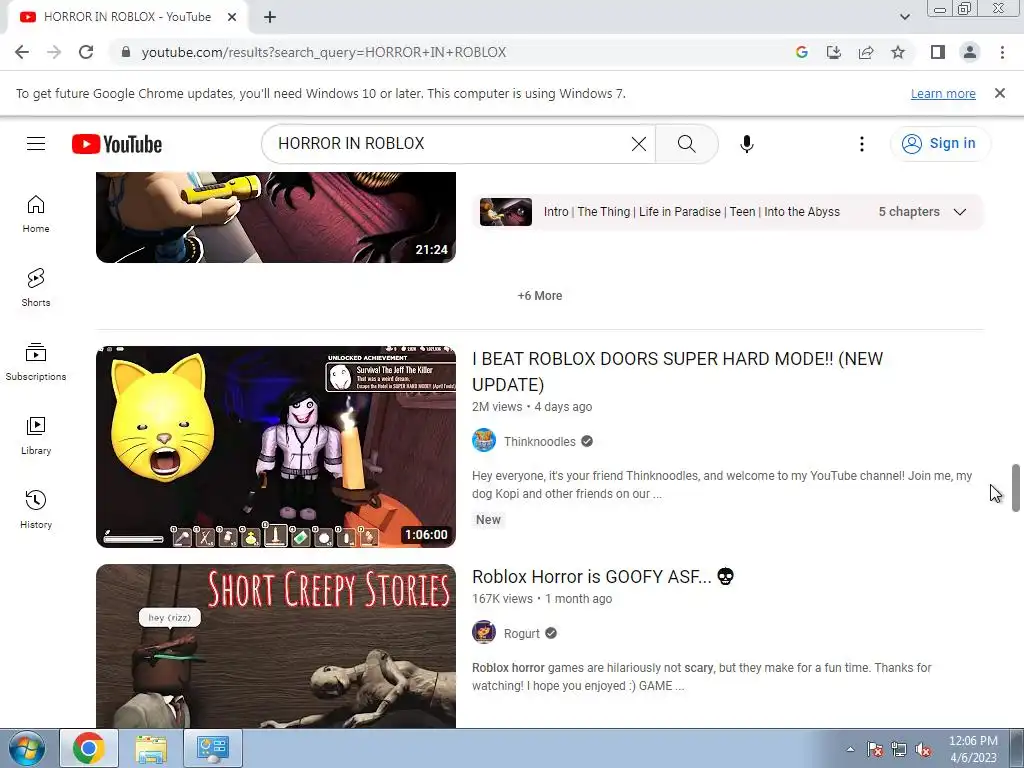Open the 21:24 flashlight video thumbnail
Screen dimensions: 1024x768
pyautogui.click(x=276, y=217)
